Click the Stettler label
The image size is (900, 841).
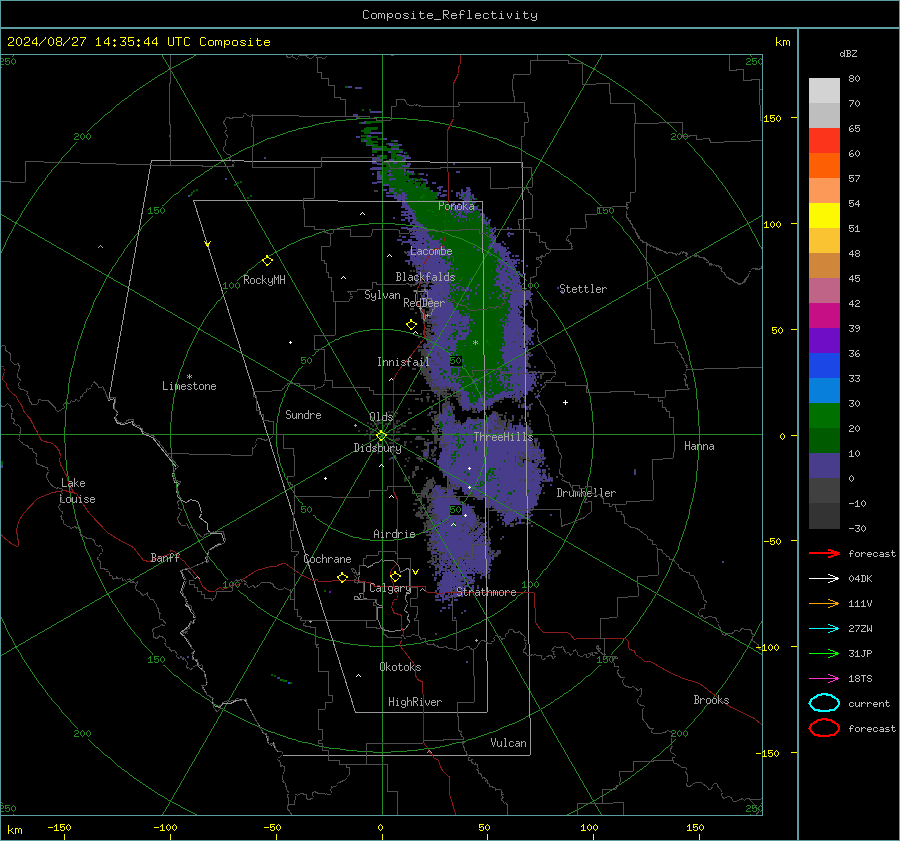tap(583, 289)
